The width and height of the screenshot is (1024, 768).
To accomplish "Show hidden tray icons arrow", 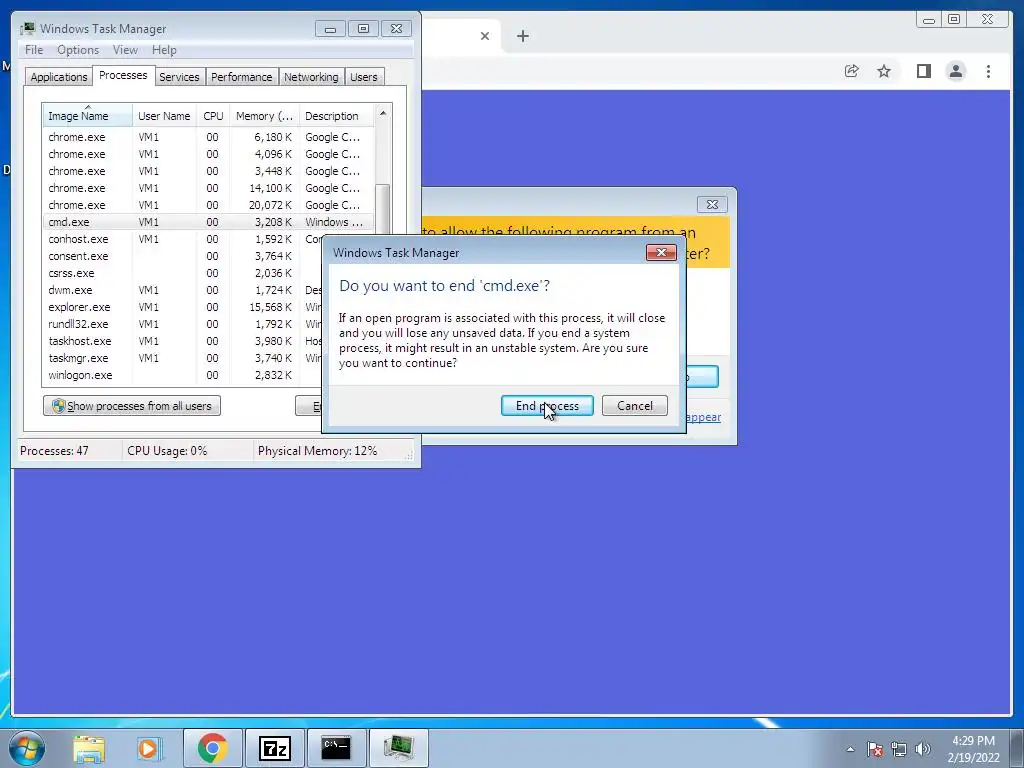I will [850, 749].
